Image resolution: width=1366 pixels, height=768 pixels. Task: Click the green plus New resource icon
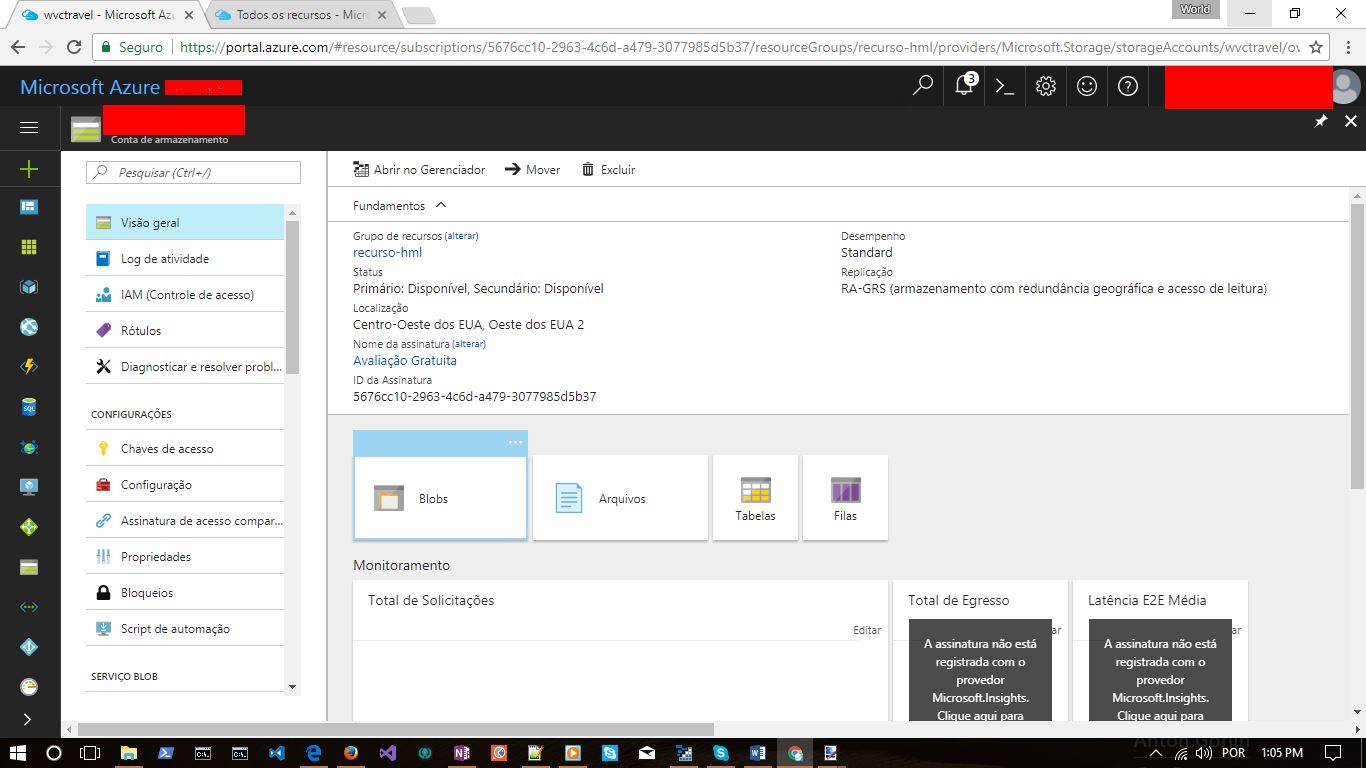[29, 169]
